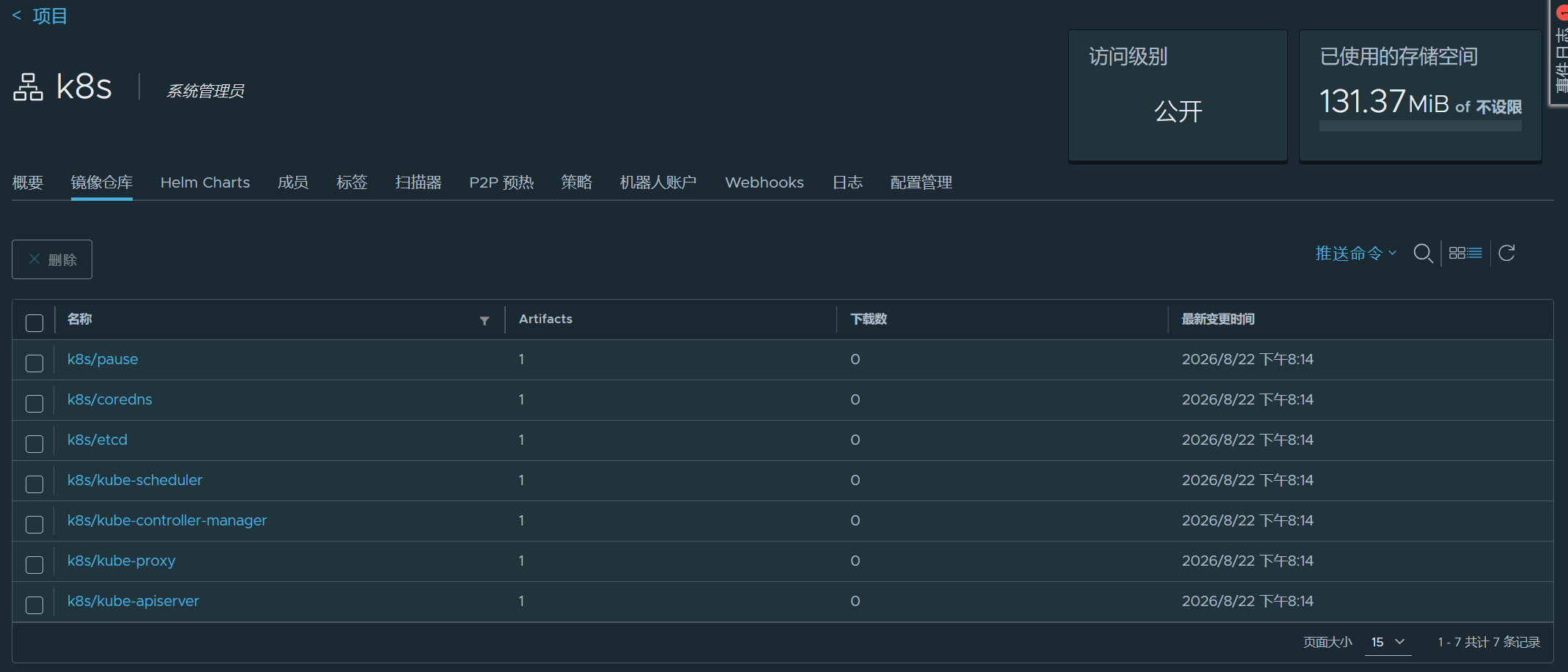Sort by the 最新变更时间 column header
The height and width of the screenshot is (672, 1568).
(x=1218, y=319)
